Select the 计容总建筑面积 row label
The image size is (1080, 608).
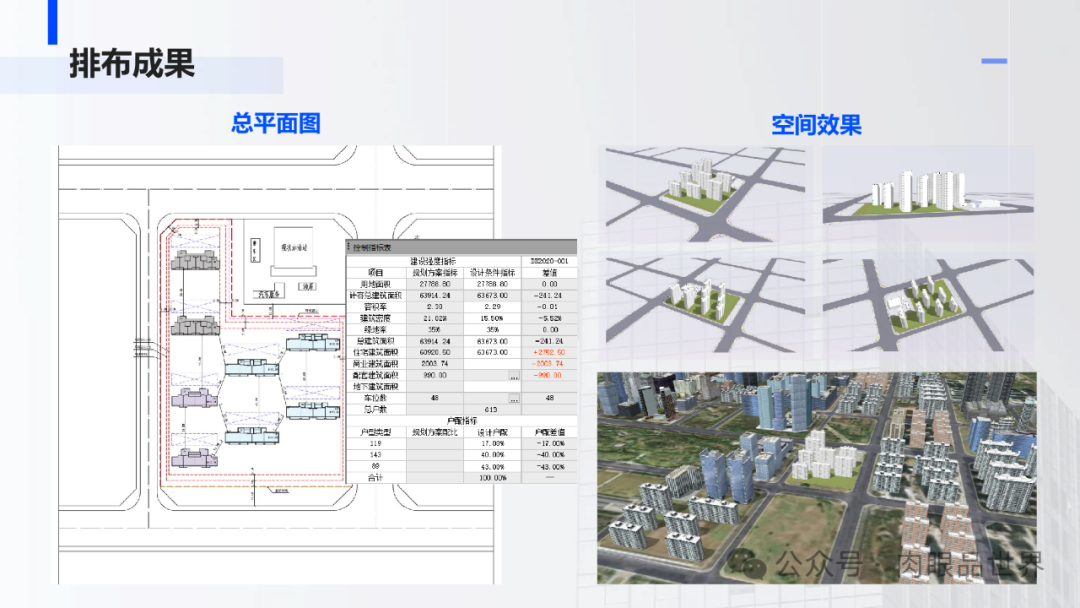coord(375,295)
